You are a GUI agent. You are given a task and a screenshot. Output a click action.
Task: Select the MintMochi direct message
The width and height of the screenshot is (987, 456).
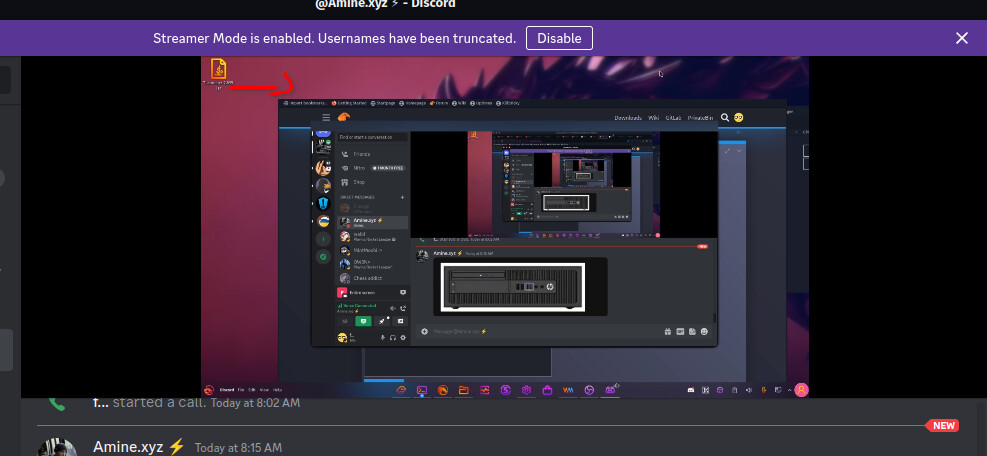point(373,250)
